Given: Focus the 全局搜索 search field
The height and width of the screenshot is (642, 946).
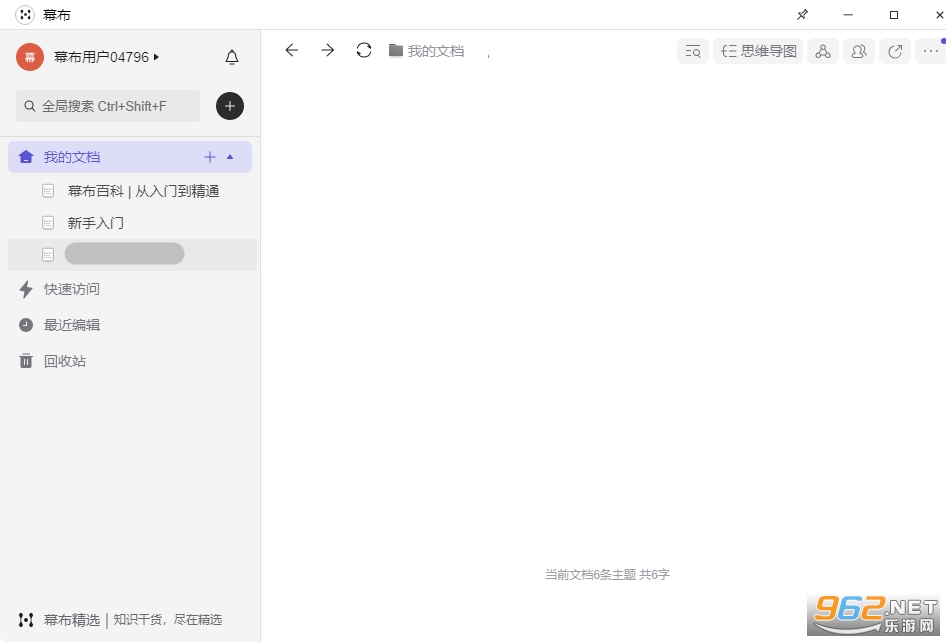Looking at the screenshot, I should pyautogui.click(x=108, y=106).
